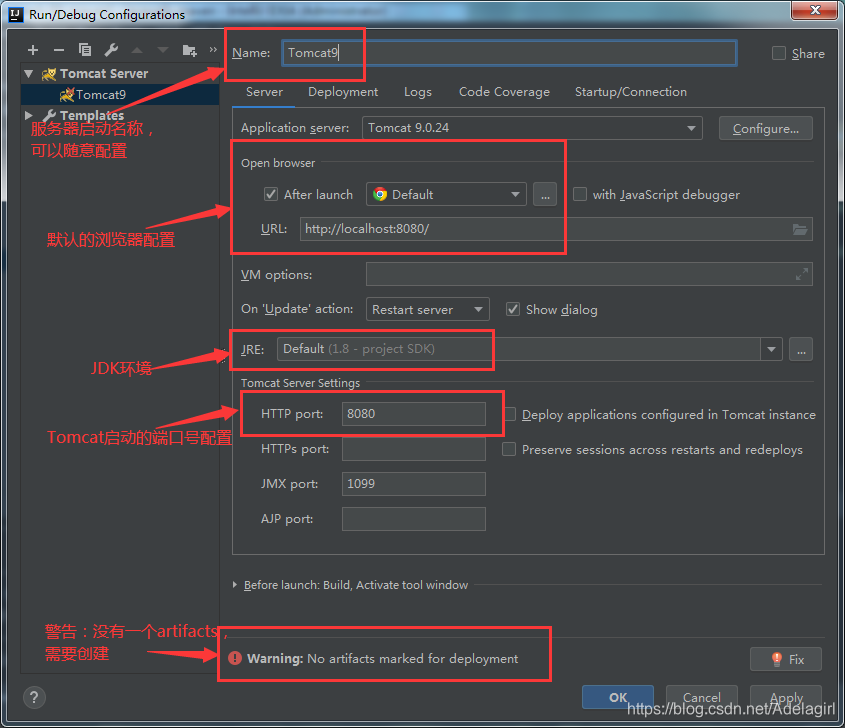Image resolution: width=845 pixels, height=728 pixels.
Task: Switch to the Server tab
Action: click(264, 92)
